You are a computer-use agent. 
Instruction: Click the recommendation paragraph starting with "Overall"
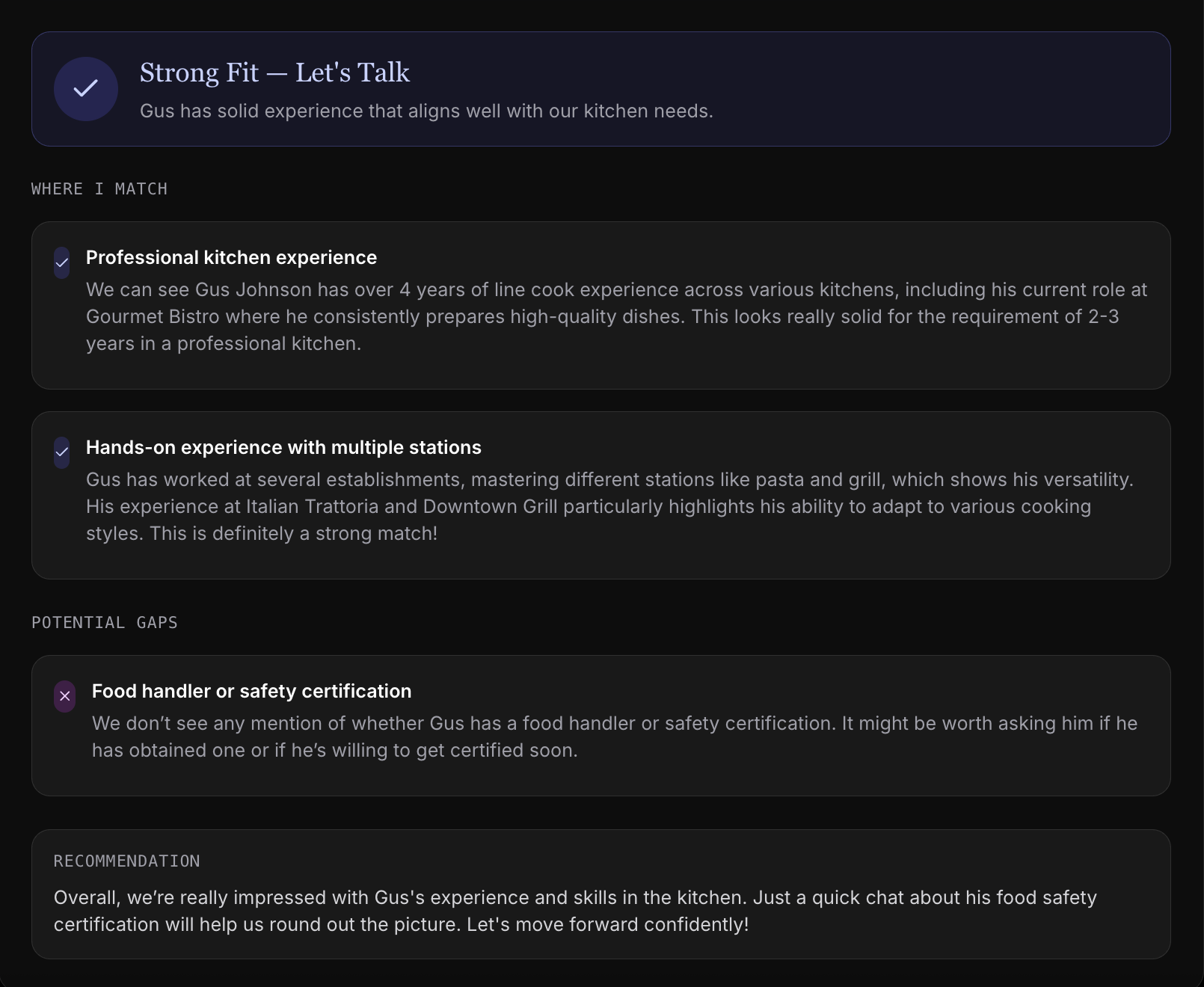pyautogui.click(x=574, y=911)
